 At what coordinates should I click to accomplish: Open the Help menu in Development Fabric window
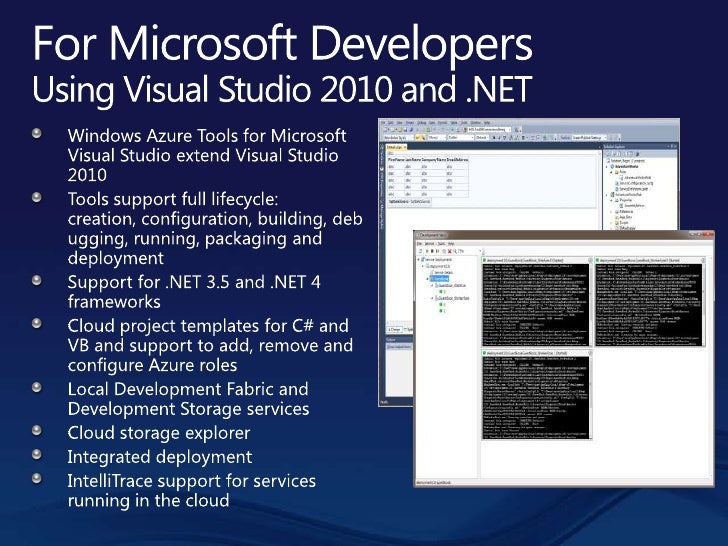coord(451,243)
